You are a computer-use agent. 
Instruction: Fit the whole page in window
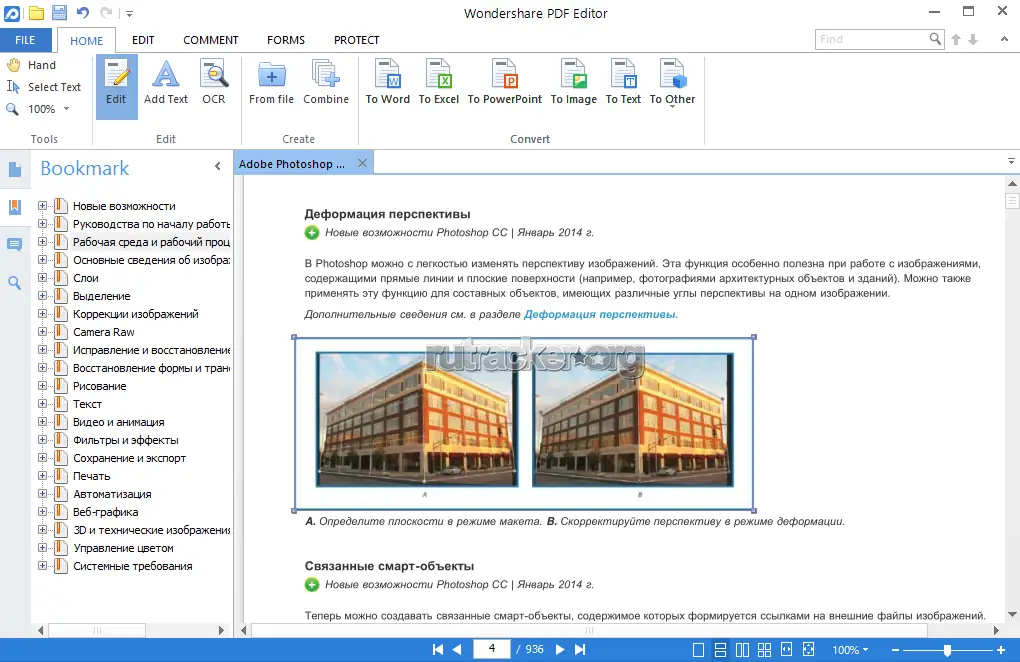(x=809, y=650)
